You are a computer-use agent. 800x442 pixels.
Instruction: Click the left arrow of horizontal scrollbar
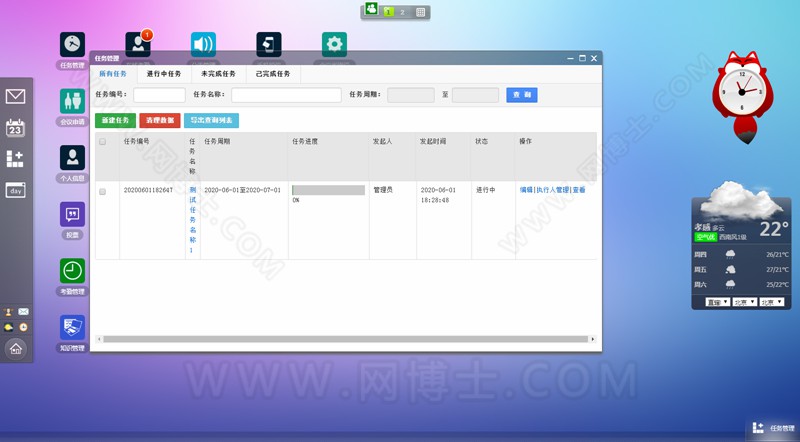(99, 339)
